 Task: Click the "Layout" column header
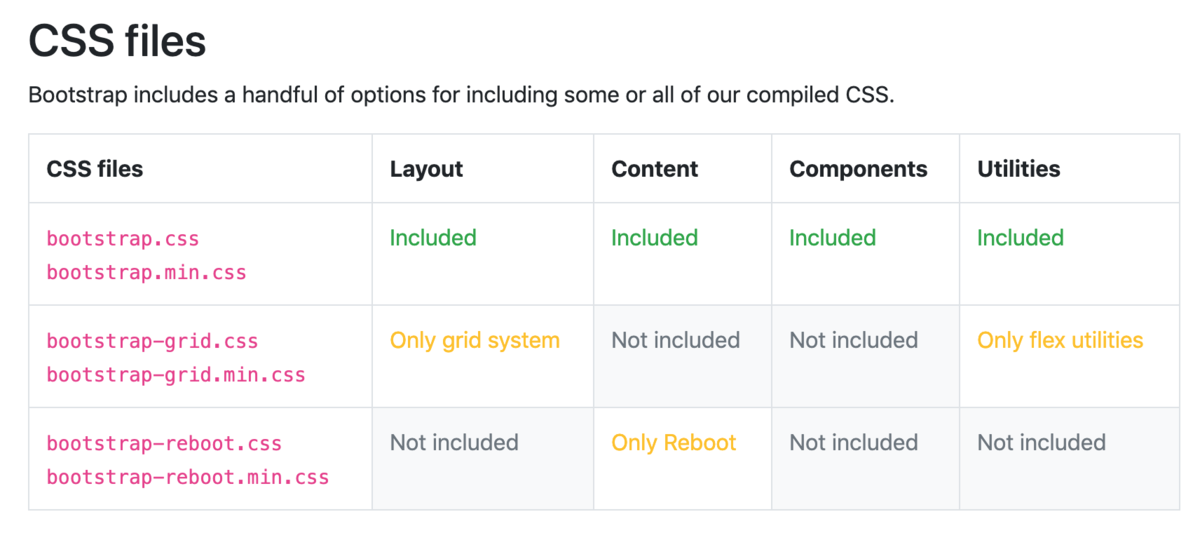tap(427, 169)
